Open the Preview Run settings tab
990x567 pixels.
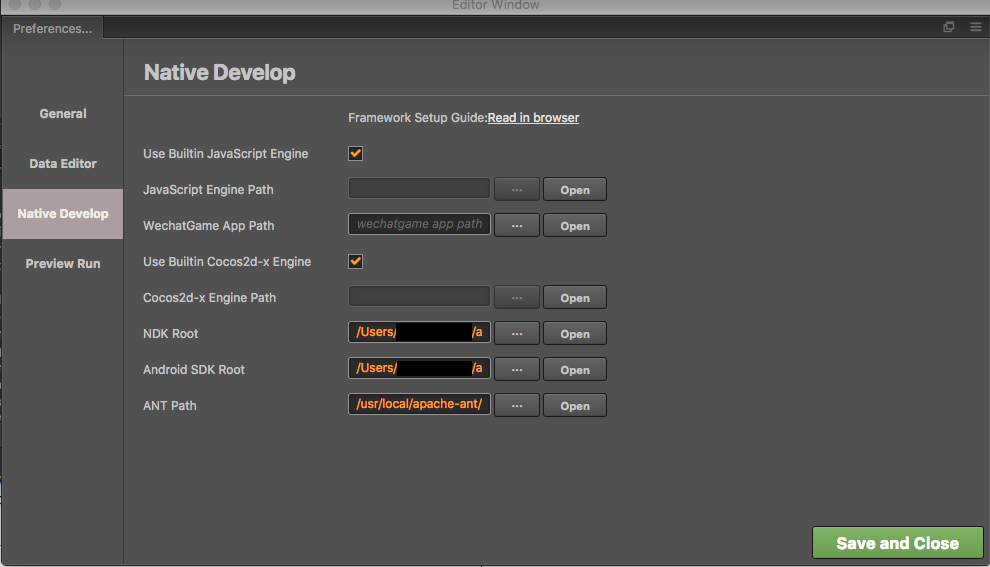tap(63, 264)
